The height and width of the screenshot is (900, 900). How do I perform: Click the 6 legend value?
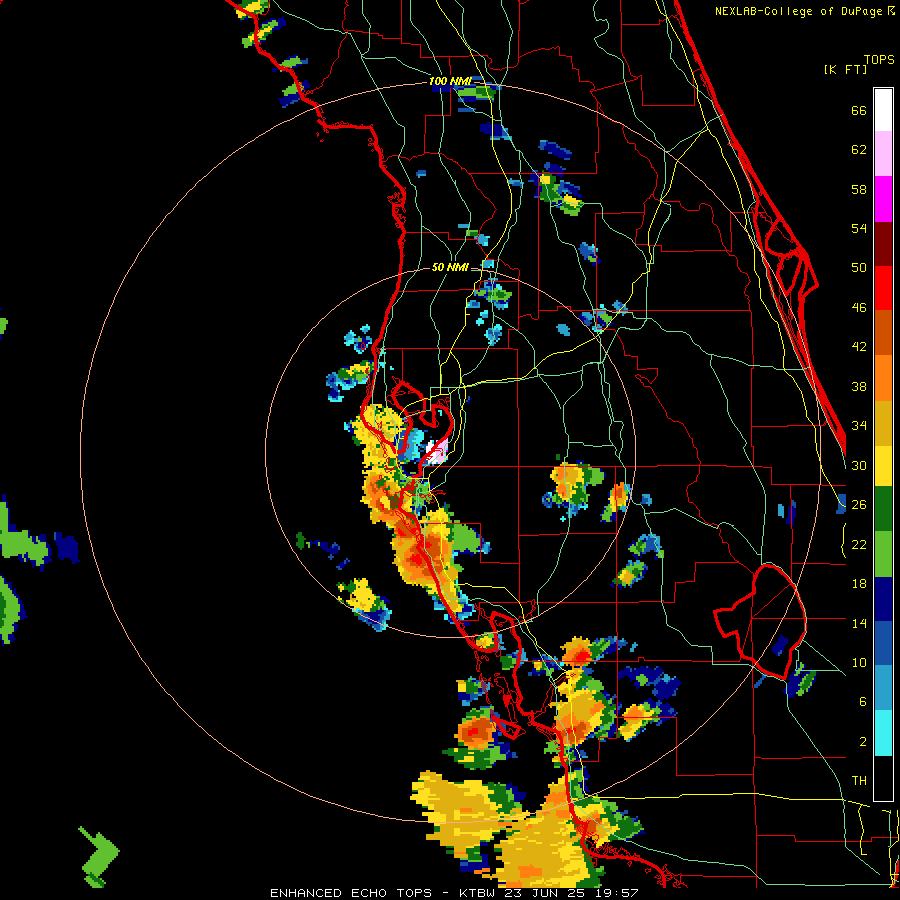coord(863,701)
